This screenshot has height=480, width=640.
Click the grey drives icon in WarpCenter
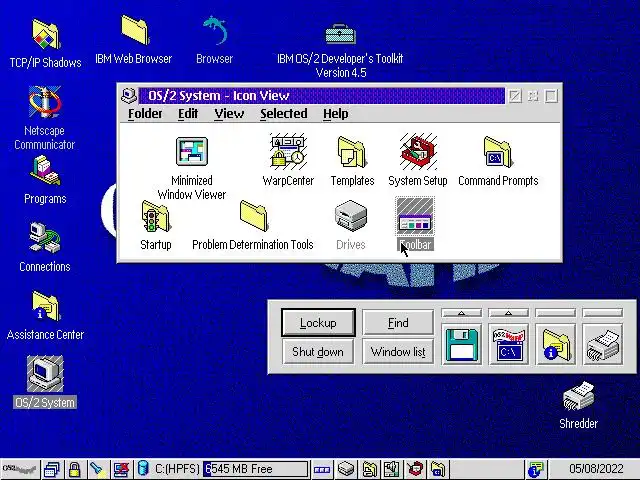pyautogui.click(x=346, y=469)
